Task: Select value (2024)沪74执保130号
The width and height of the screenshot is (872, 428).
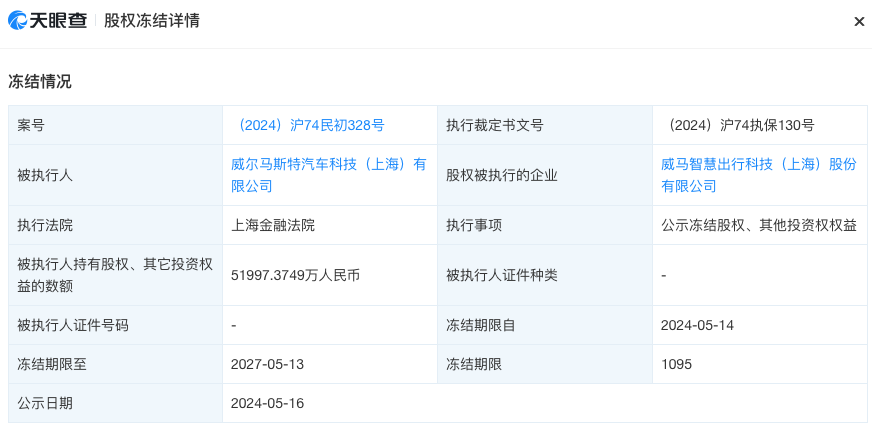Action: point(738,126)
